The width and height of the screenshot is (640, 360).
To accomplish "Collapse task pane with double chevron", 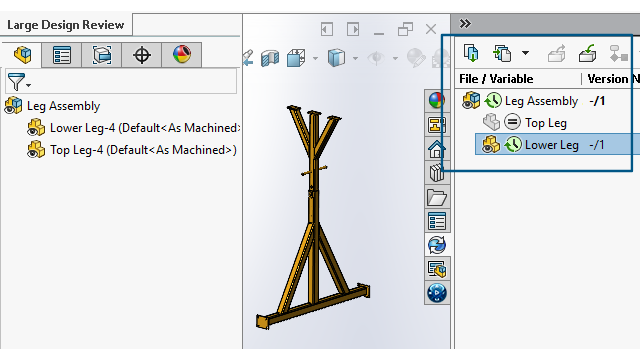I will pyautogui.click(x=465, y=24).
